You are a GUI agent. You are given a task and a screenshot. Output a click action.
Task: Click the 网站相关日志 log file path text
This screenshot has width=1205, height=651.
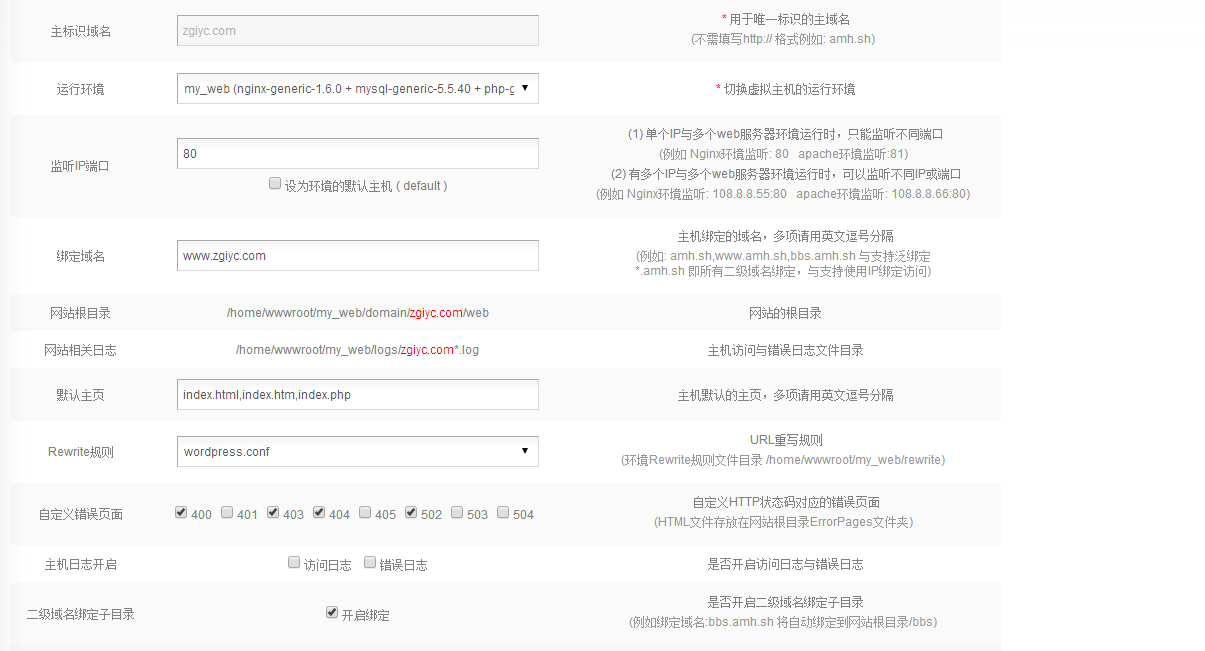357,350
